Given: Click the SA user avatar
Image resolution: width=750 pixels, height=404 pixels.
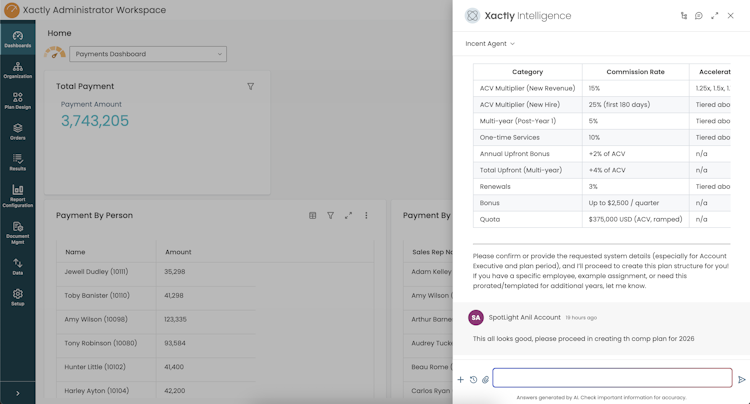Looking at the screenshot, I should click(475, 317).
